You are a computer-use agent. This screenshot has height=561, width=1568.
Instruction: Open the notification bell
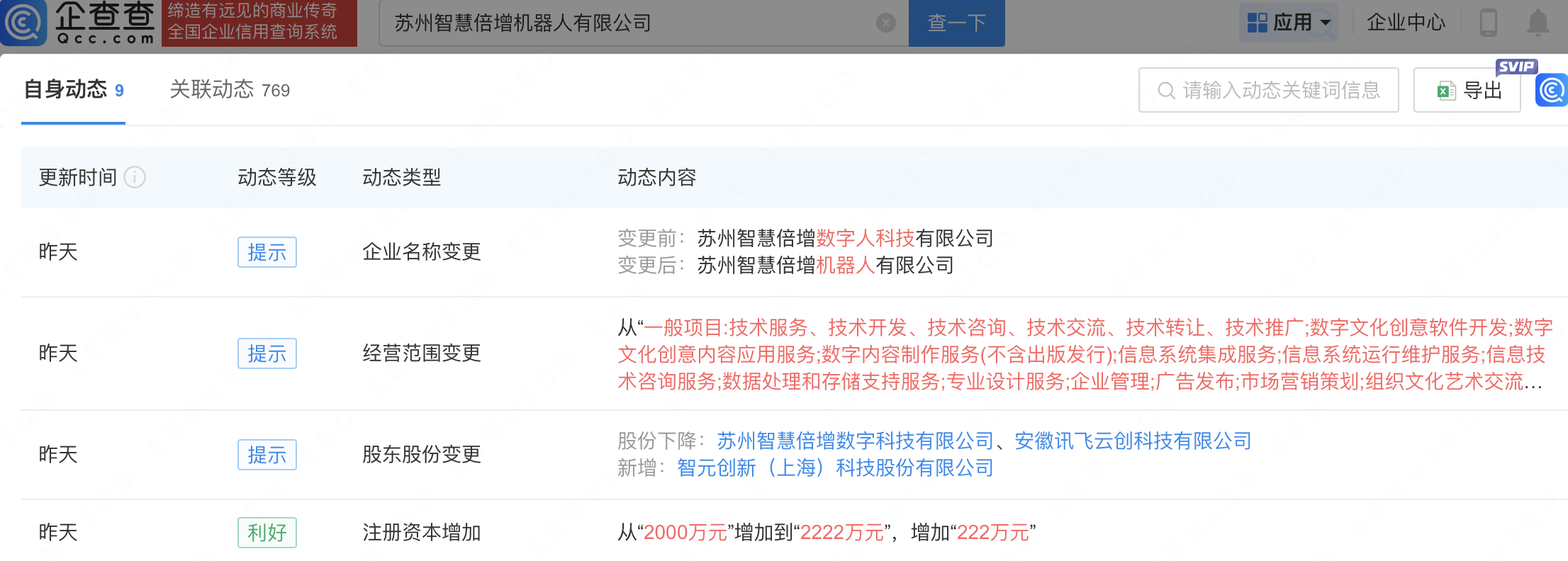click(1538, 23)
